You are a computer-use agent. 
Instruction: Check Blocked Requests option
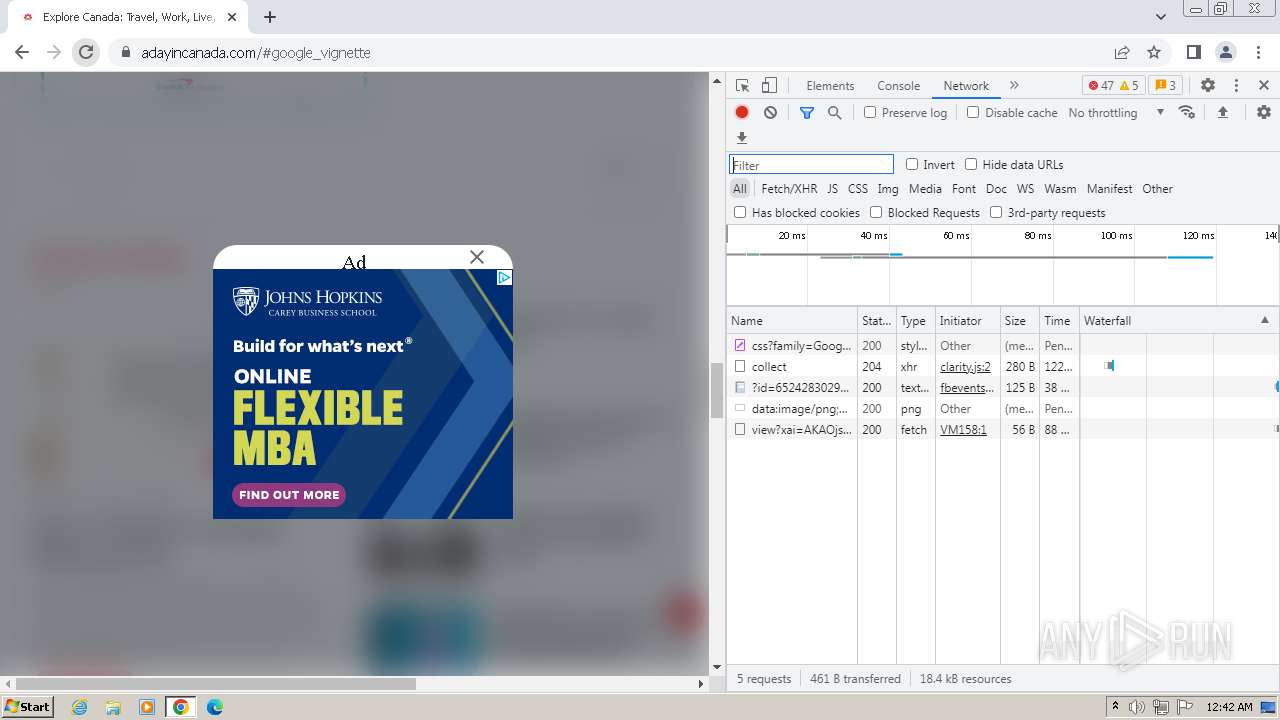click(876, 212)
